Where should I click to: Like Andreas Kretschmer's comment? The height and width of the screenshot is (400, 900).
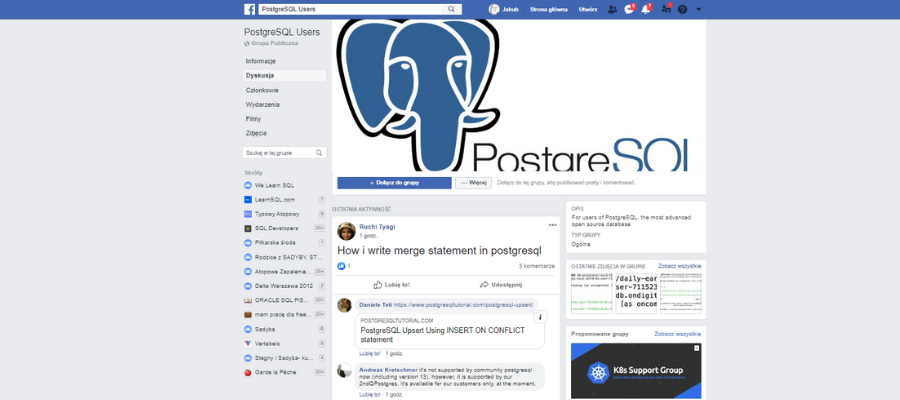370,395
